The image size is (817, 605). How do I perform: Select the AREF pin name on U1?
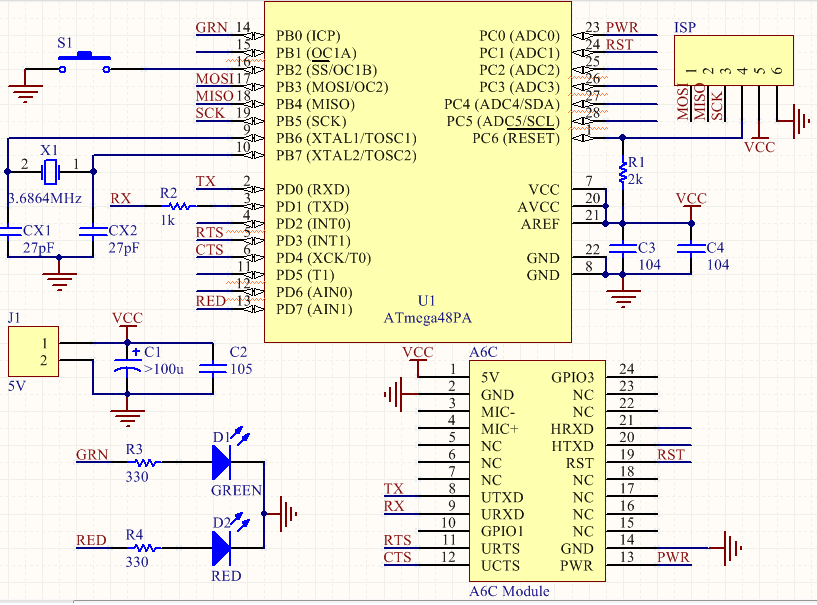click(x=540, y=225)
